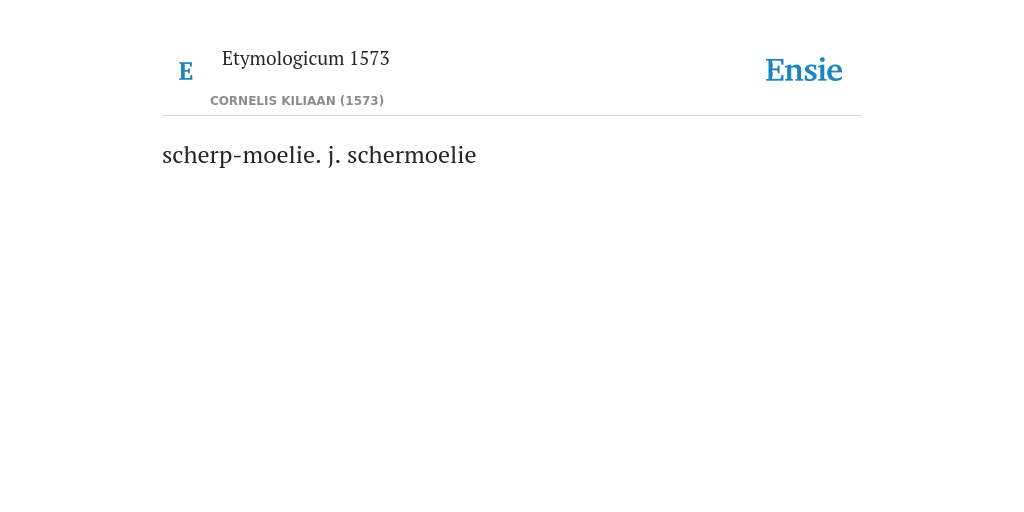Viewport: 1024px width, 512px height.
Task: Open the Ensie logo homepage link
Action: [804, 70]
